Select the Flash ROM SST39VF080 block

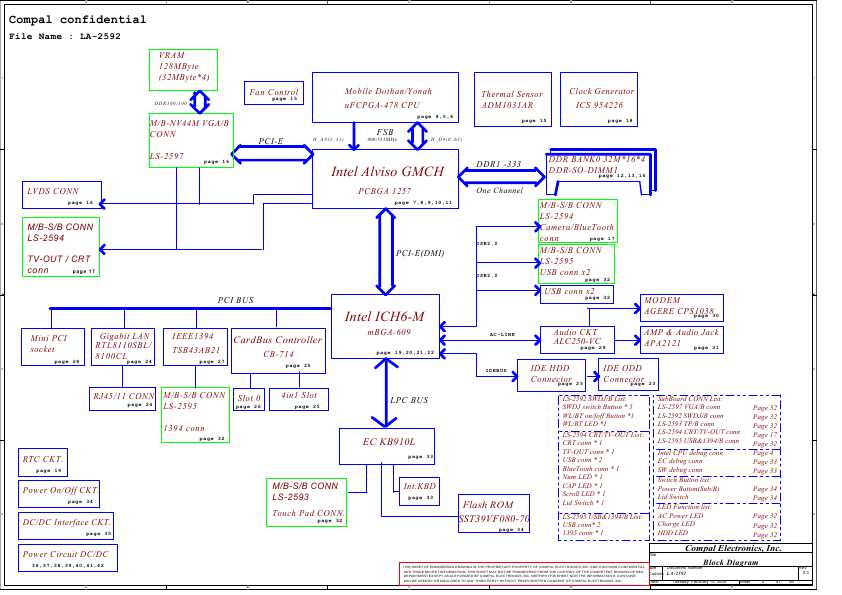(x=494, y=513)
